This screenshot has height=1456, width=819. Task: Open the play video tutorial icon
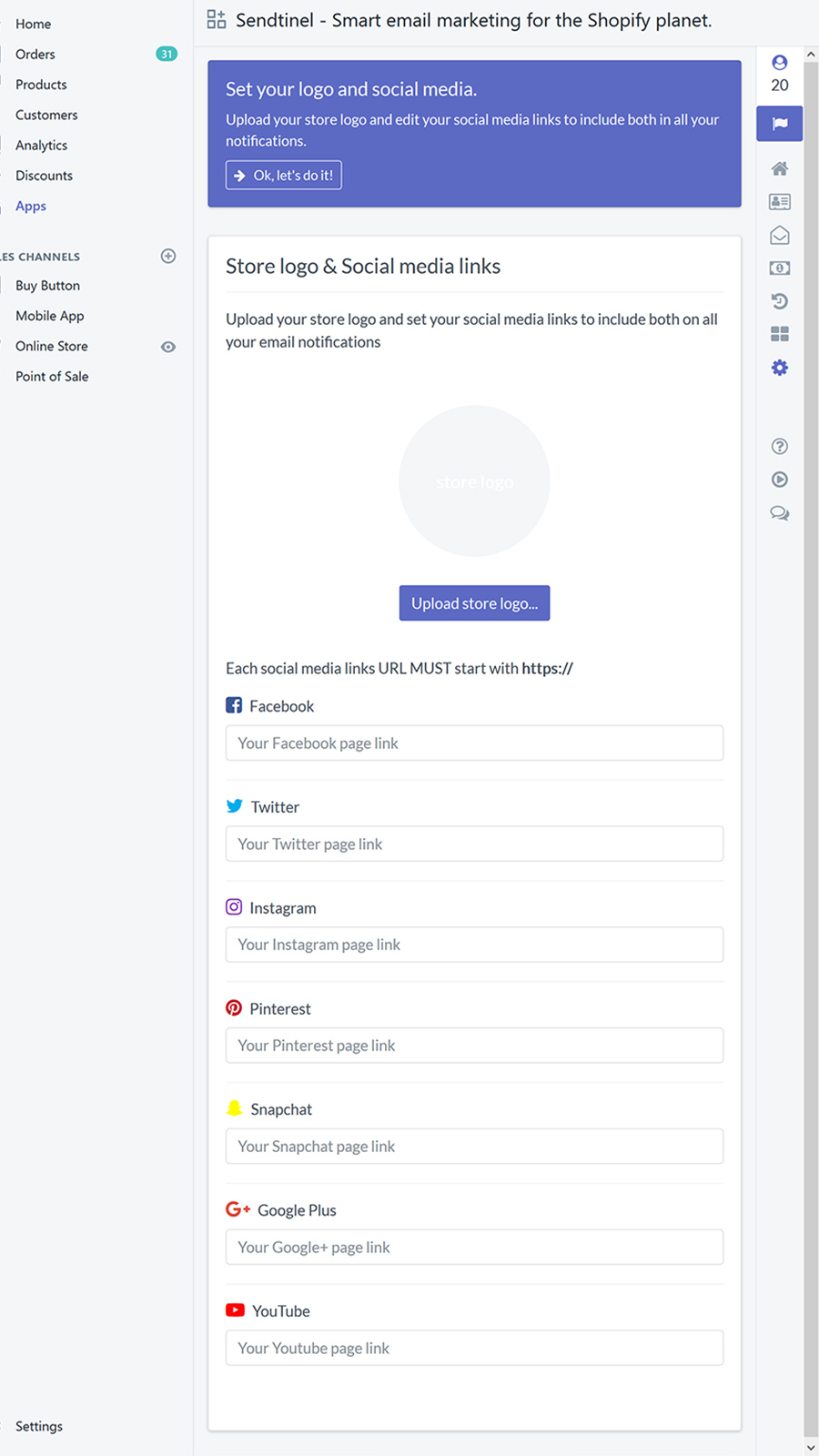780,480
